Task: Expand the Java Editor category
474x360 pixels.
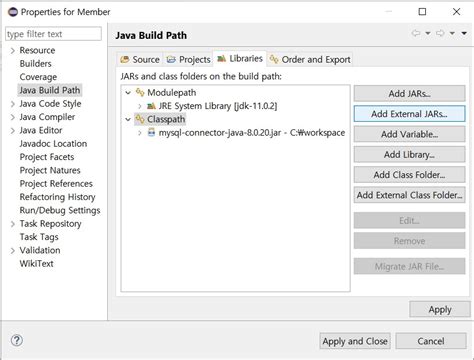Action: [13, 131]
